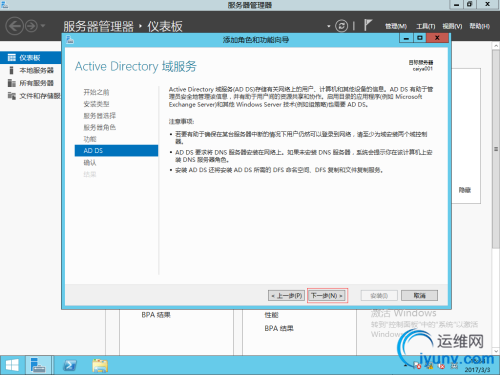The image size is (500, 375).
Task: Open the notifications flag icon
Action: click(367, 25)
